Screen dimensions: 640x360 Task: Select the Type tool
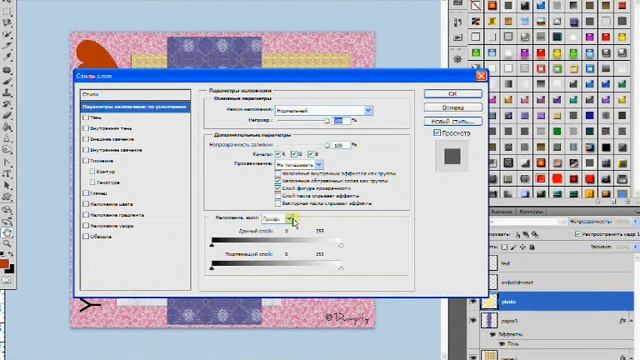(x=7, y=174)
